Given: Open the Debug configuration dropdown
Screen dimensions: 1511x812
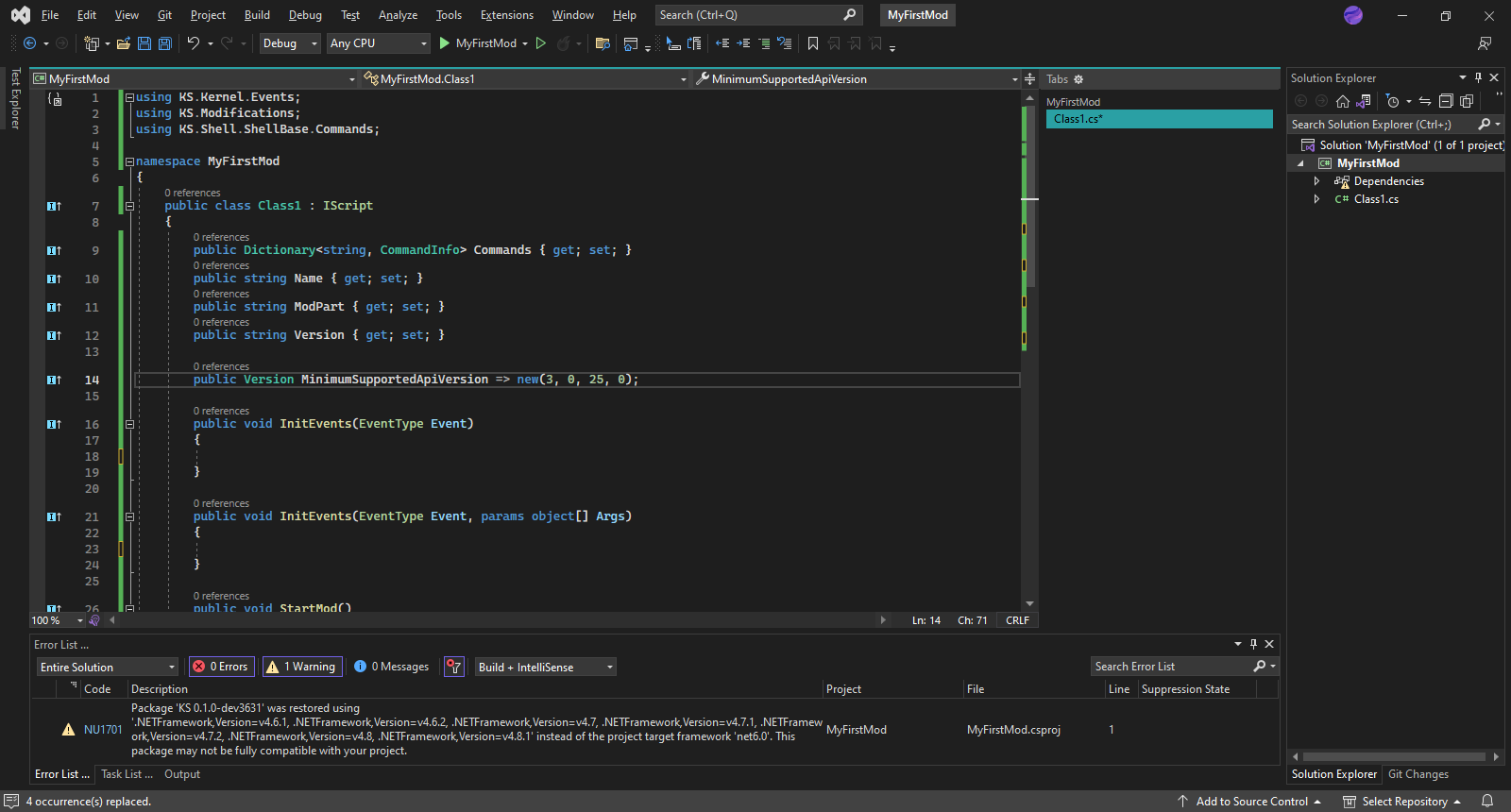Looking at the screenshot, I should 290,43.
